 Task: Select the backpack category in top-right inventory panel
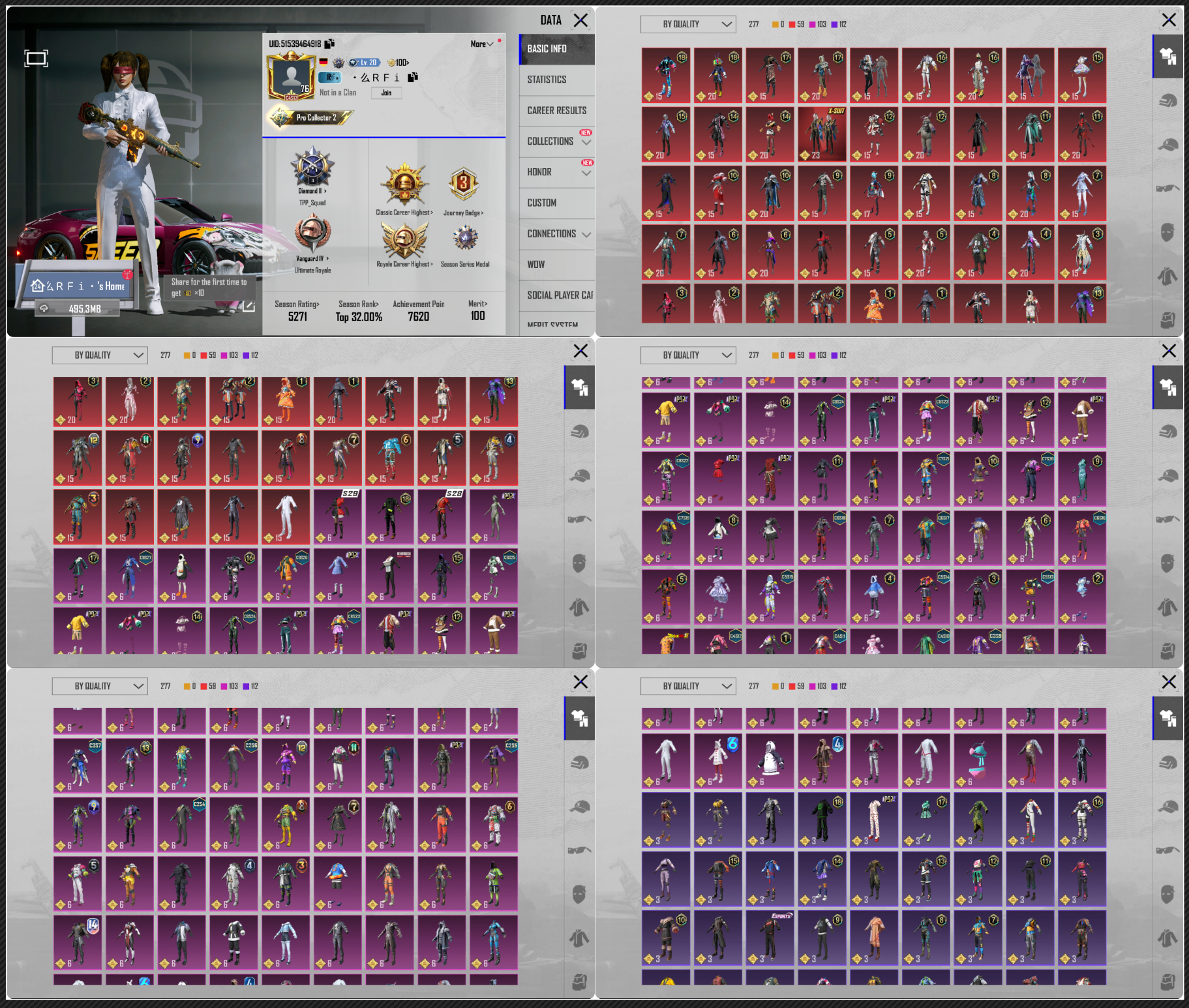[x=1168, y=320]
